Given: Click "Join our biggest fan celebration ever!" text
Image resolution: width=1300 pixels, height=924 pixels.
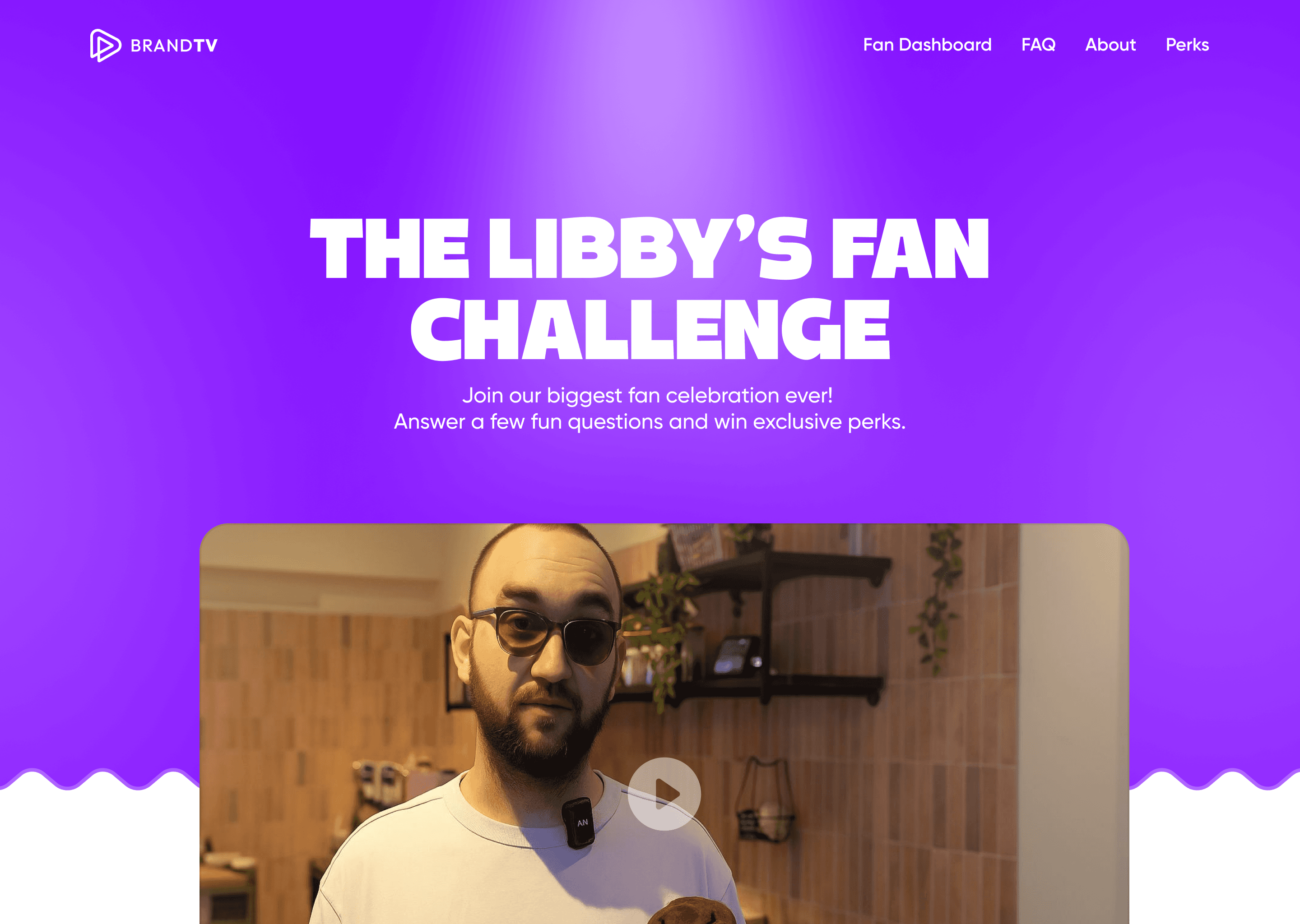Looking at the screenshot, I should (x=647, y=395).
